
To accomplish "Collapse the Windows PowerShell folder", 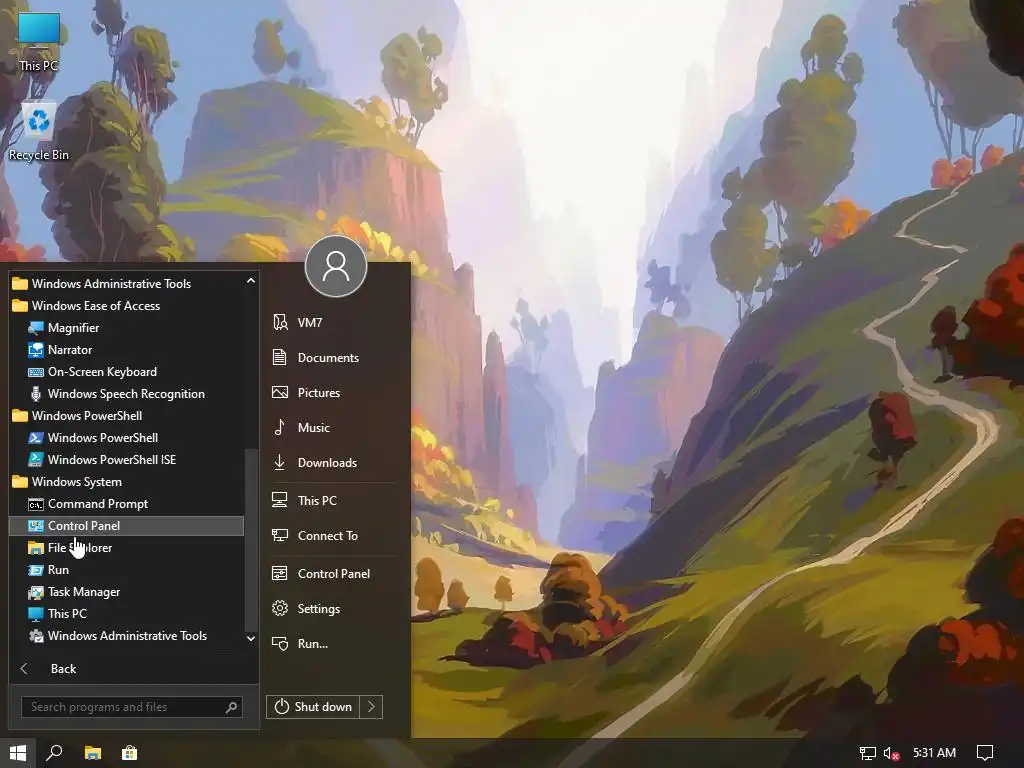I will 126,416.
